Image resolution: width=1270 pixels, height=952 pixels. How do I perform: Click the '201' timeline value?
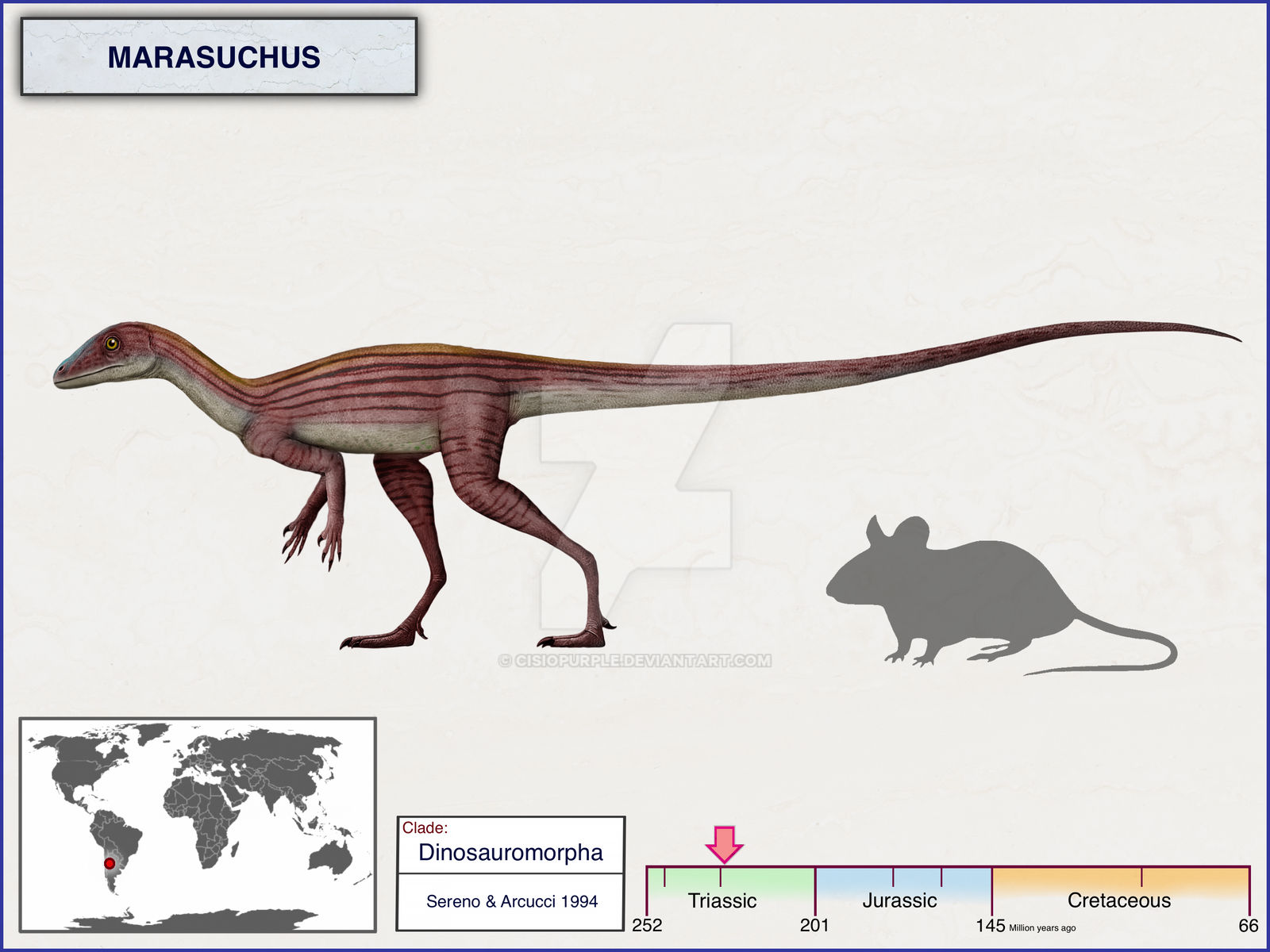tap(814, 926)
